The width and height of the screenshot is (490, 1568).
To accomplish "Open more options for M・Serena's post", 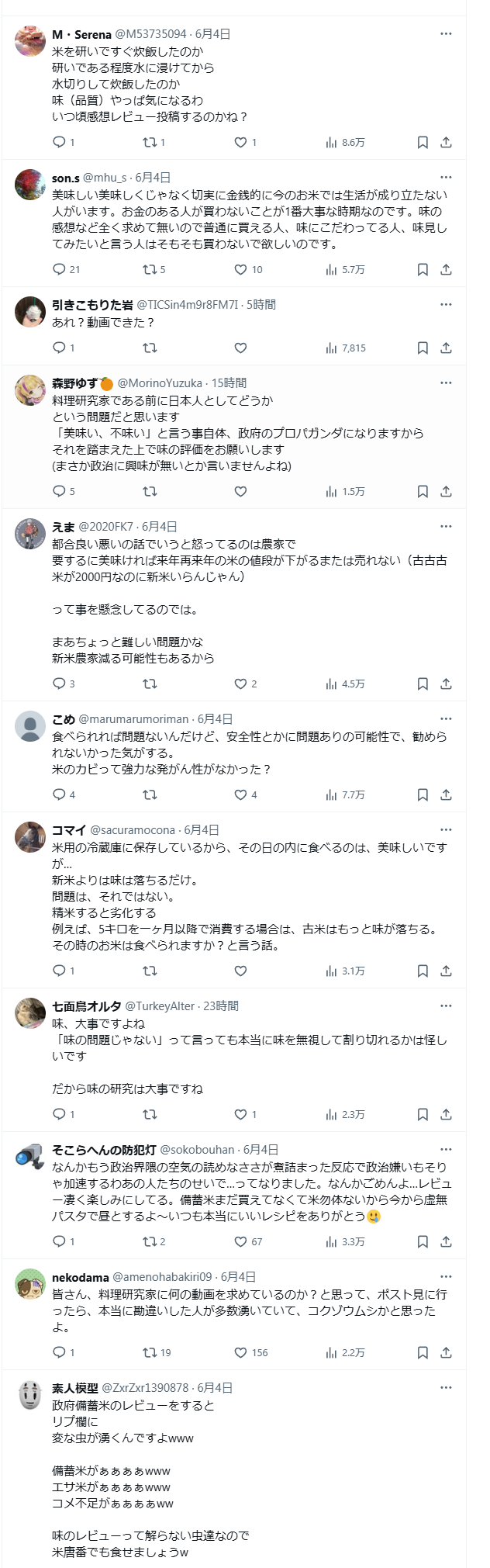I will 446,33.
